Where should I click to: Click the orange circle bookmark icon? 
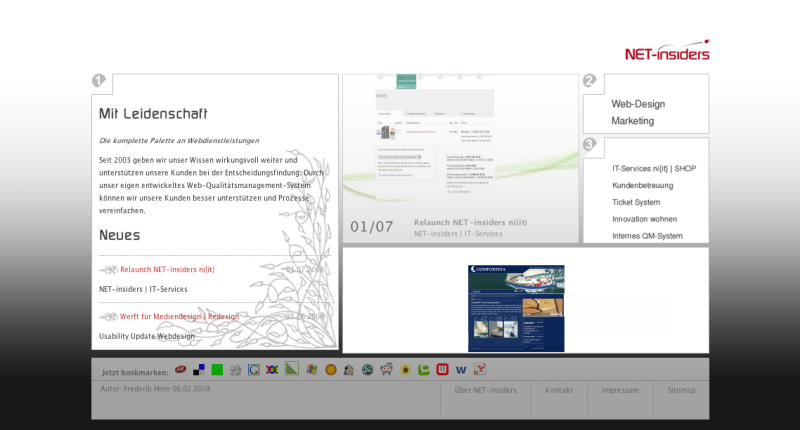331,370
